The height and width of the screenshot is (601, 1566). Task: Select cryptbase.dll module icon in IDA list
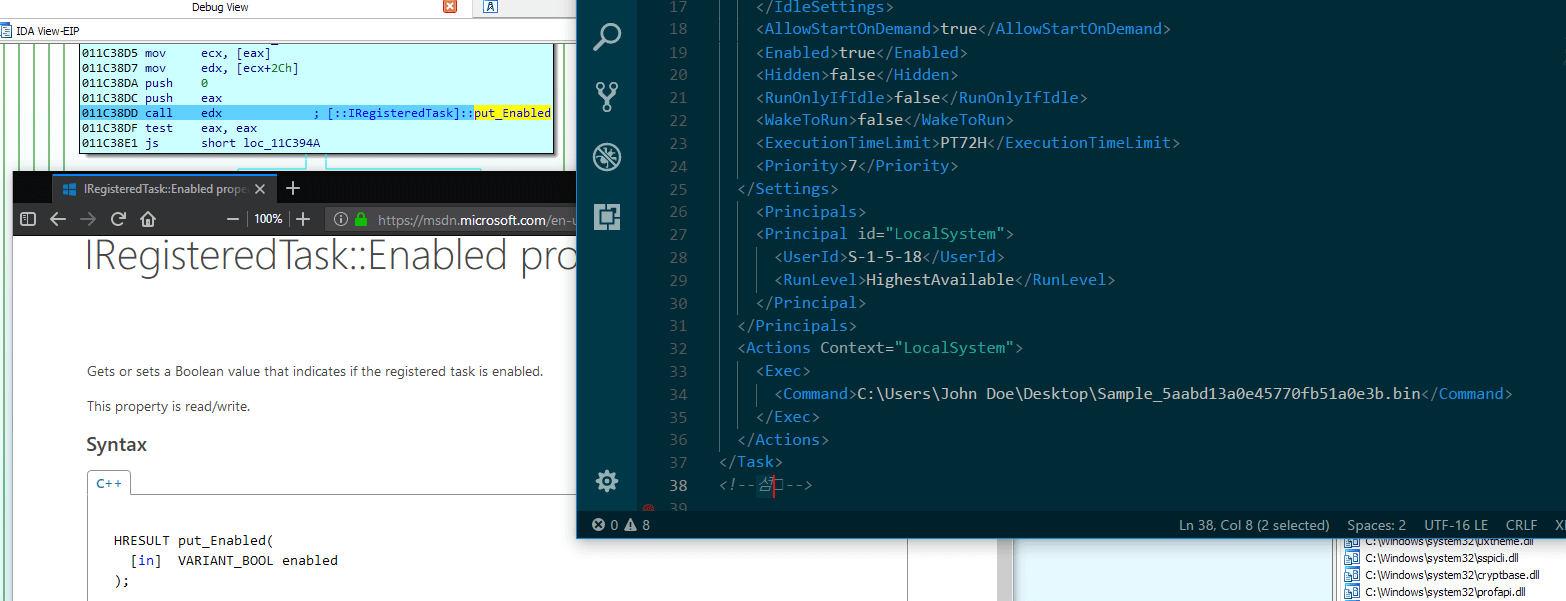1352,575
